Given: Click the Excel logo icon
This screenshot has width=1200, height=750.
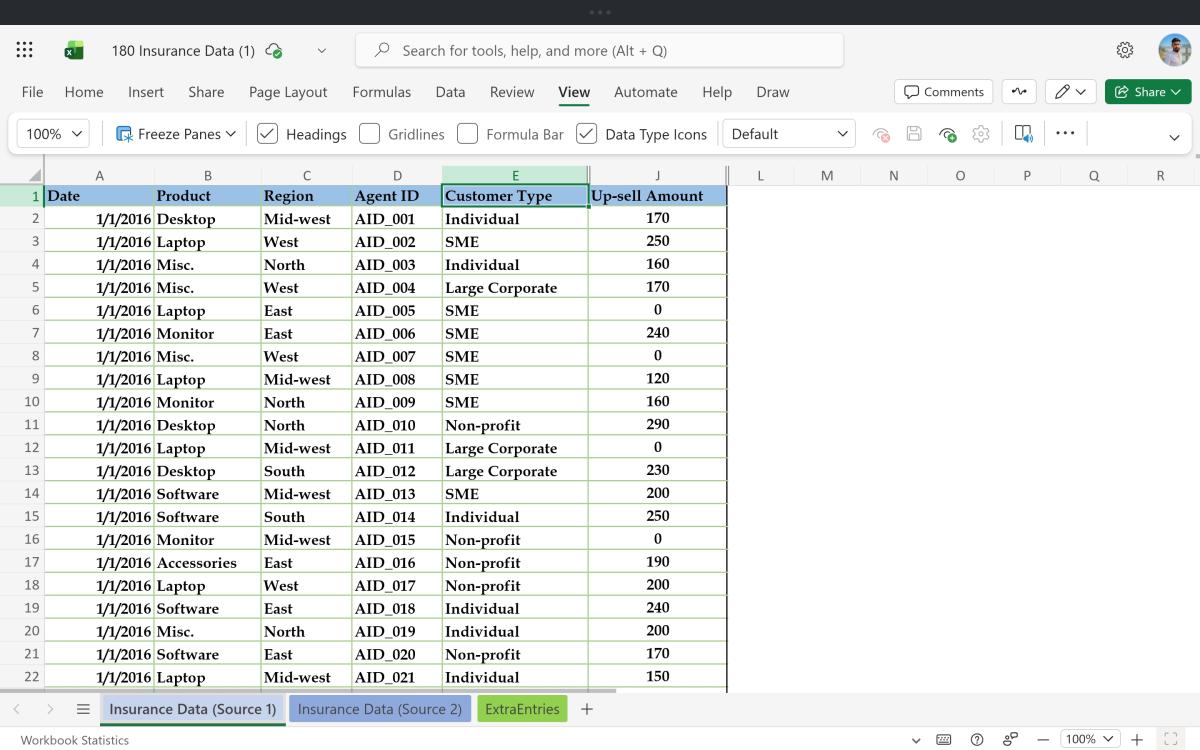Looking at the screenshot, I should click(74, 51).
